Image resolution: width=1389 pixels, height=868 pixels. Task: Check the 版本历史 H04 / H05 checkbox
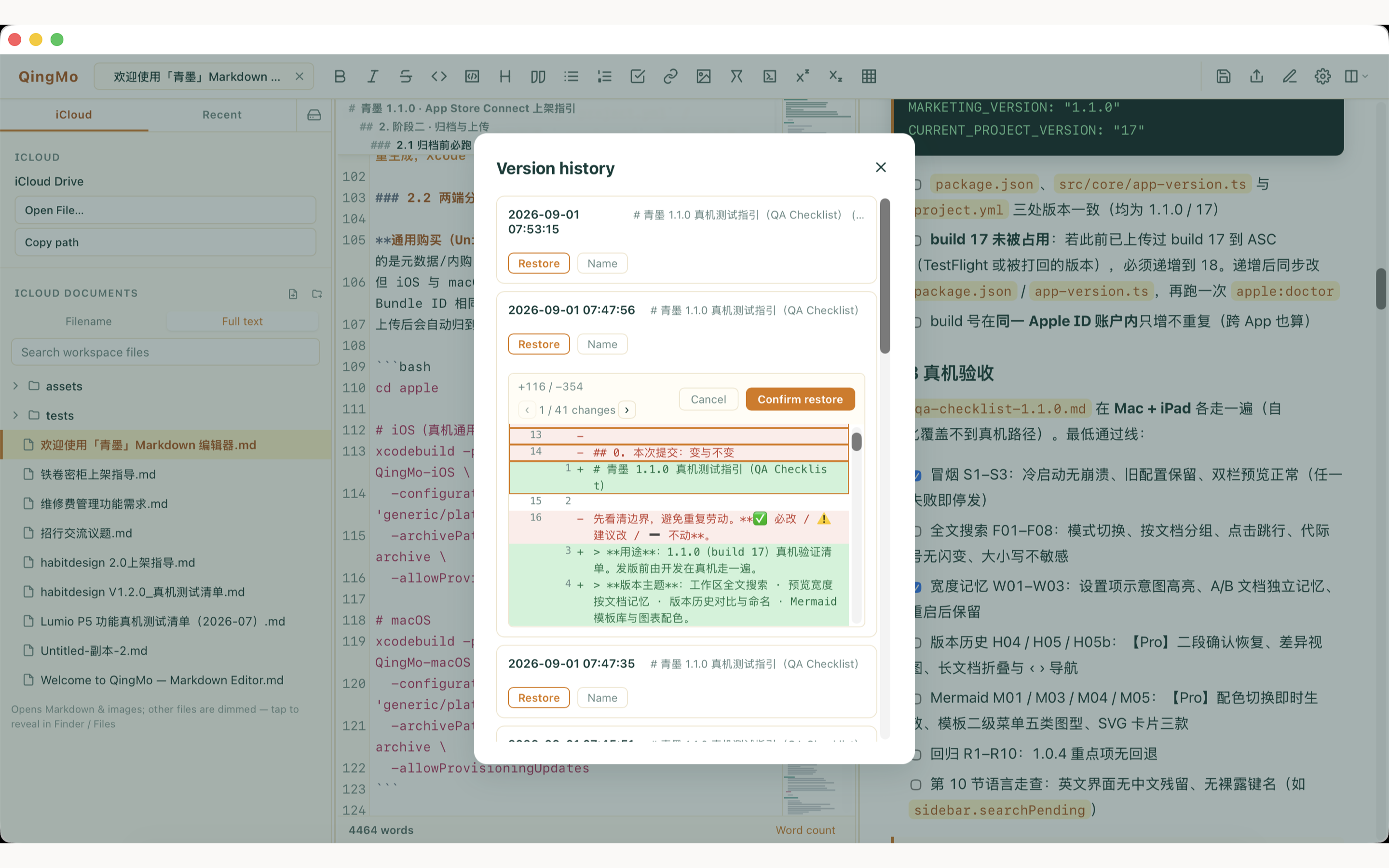pyautogui.click(x=917, y=643)
